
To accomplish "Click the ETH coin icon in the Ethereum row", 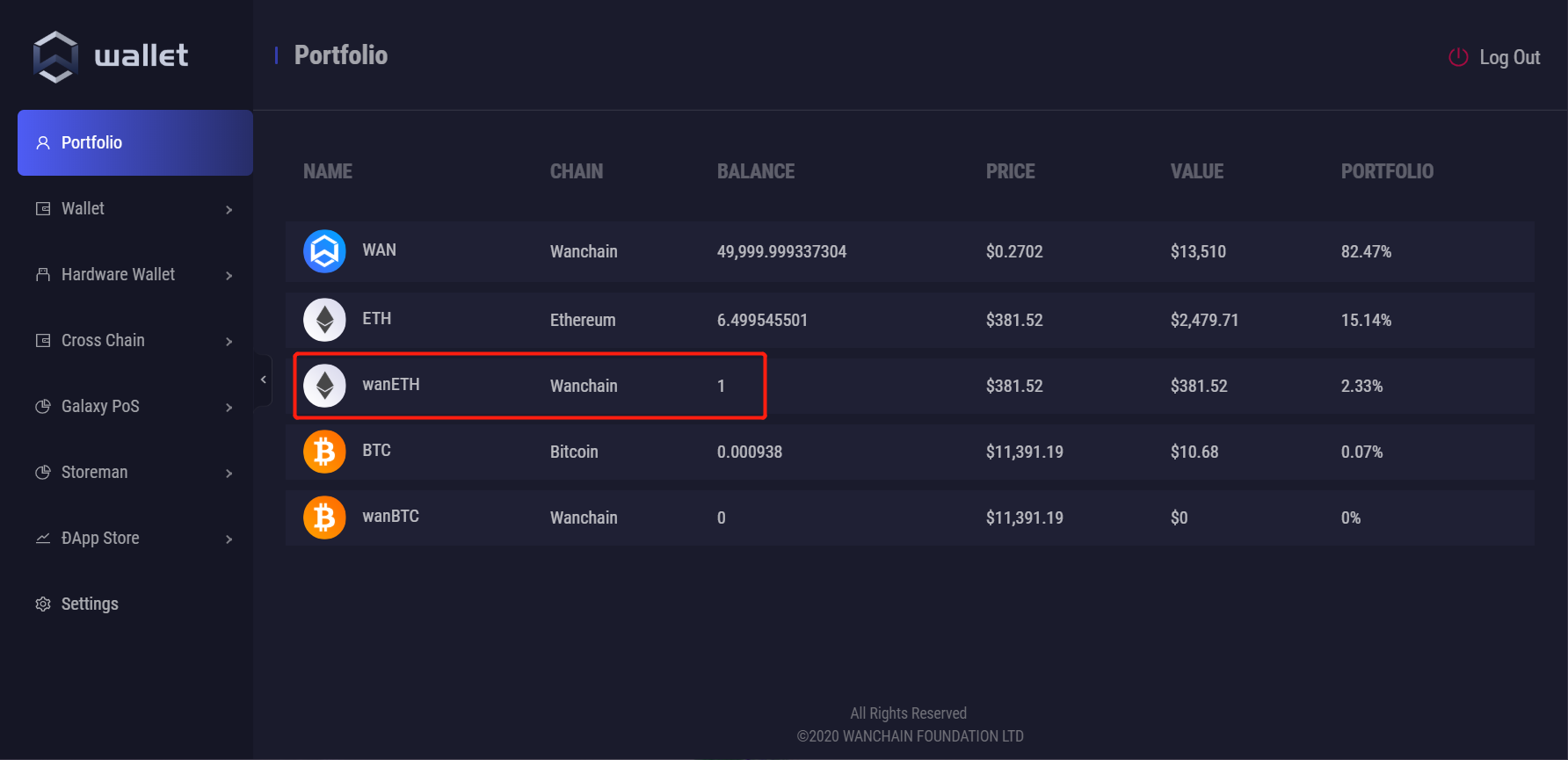I will pyautogui.click(x=324, y=320).
